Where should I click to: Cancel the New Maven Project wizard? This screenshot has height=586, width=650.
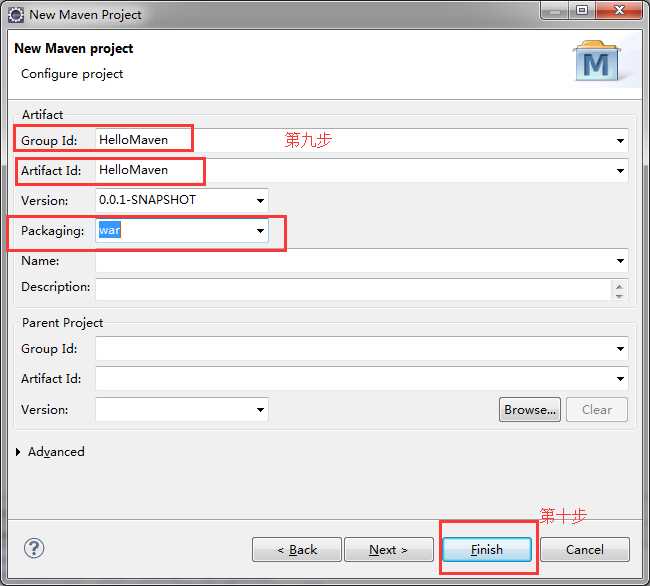[x=585, y=550]
